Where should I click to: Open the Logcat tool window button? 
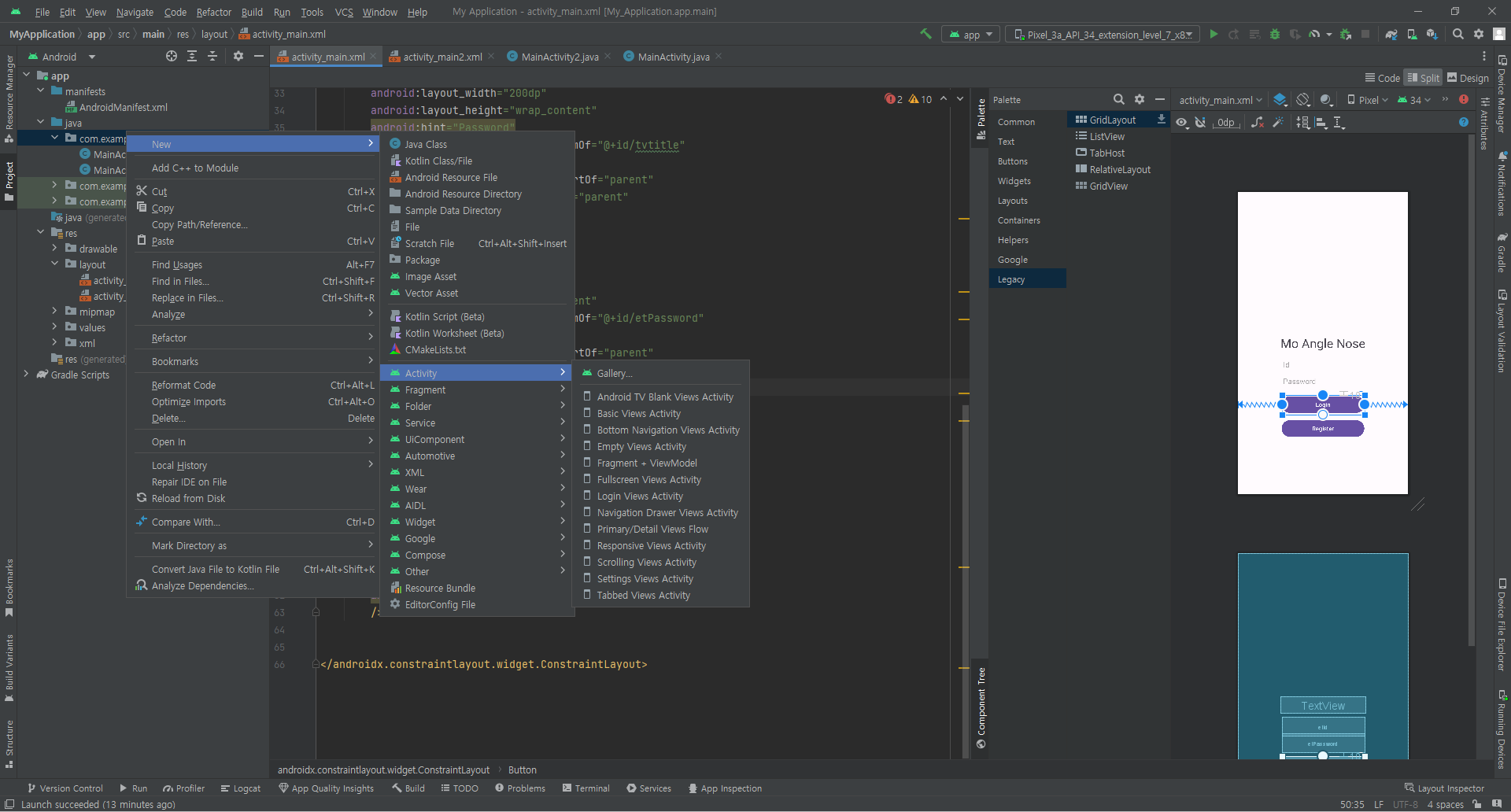(x=241, y=788)
